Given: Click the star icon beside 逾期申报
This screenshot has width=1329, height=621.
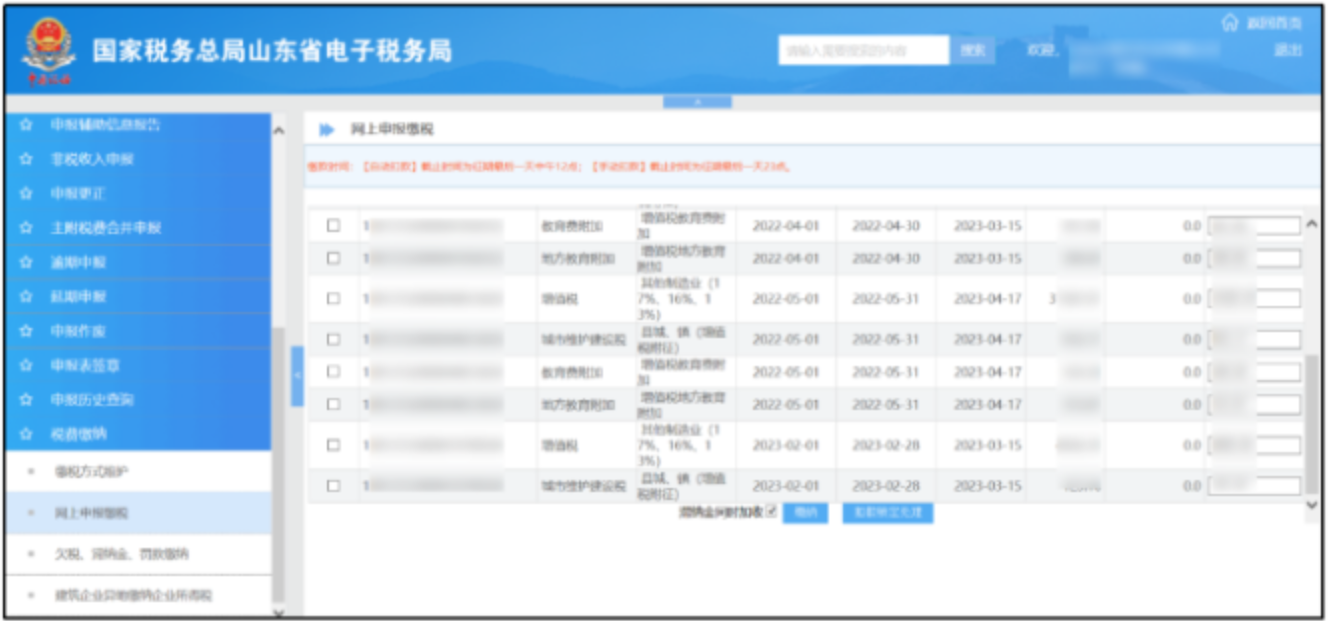Looking at the screenshot, I should tap(27, 262).
